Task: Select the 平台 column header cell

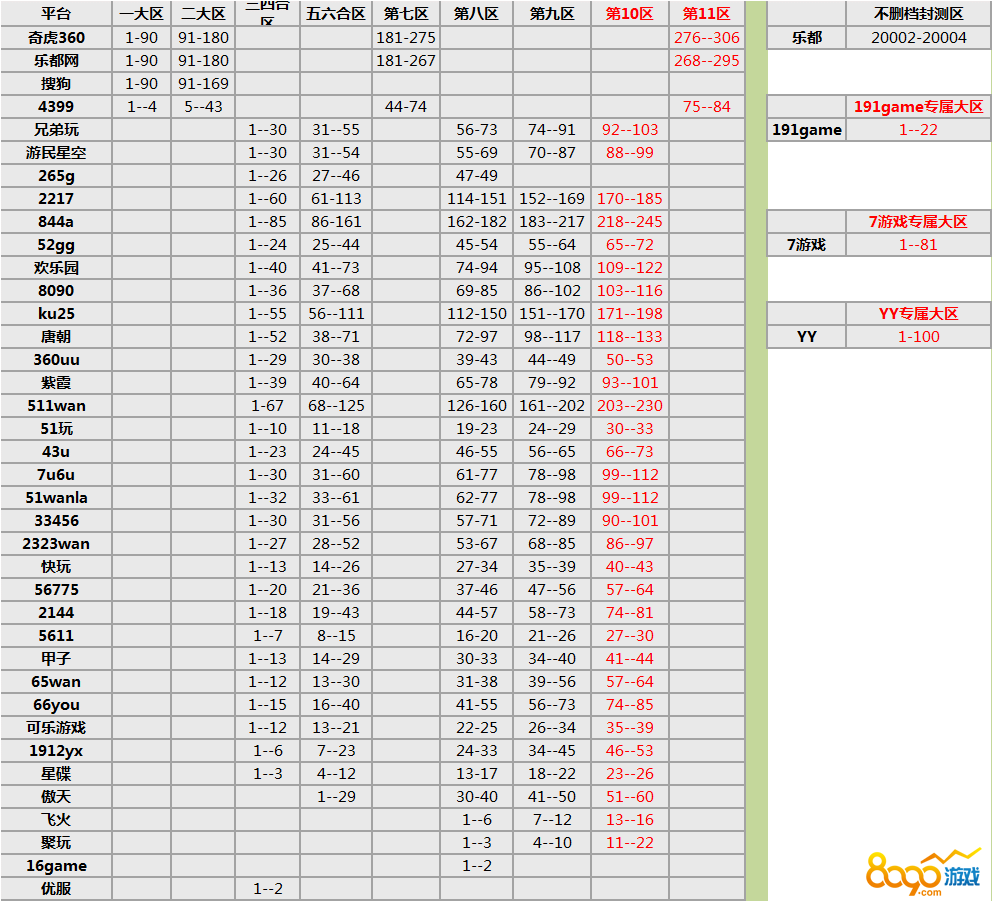Action: pos(56,14)
